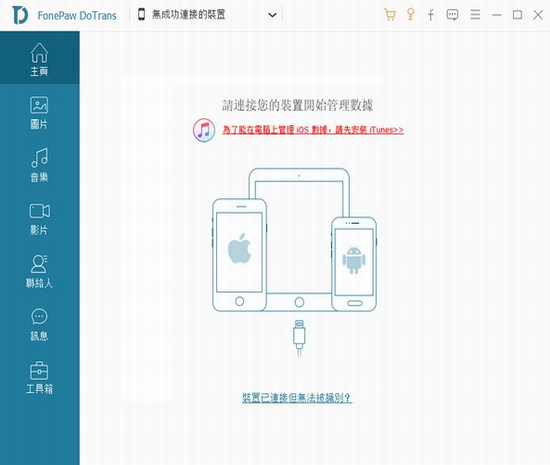Click the key register icon
Image resolution: width=550 pixels, height=465 pixels.
410,14
